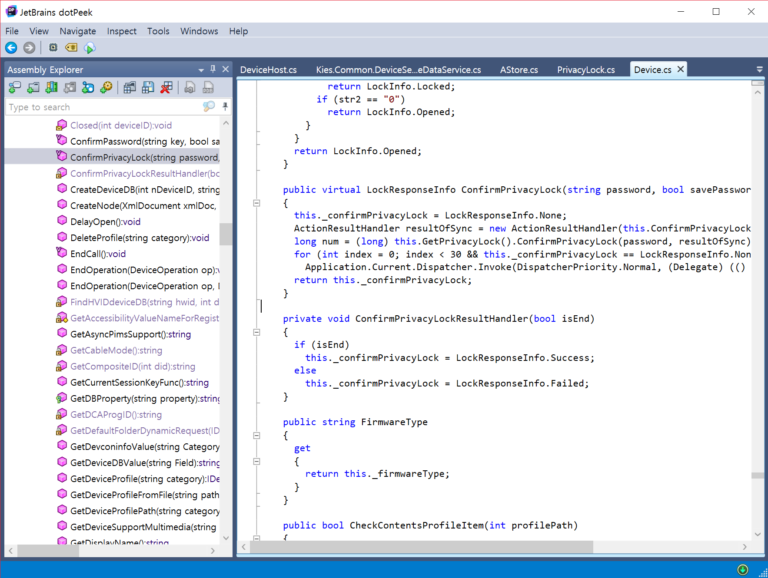Click the wrench icon in Assembly Explorer toolbar
This screenshot has height=578, width=768.
click(105, 88)
